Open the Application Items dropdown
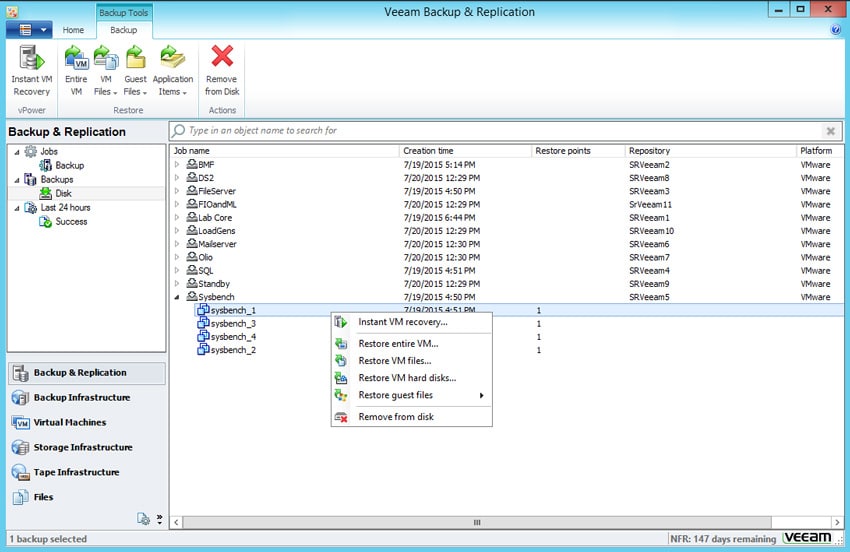Screen dimensions: 850x552 172,71
